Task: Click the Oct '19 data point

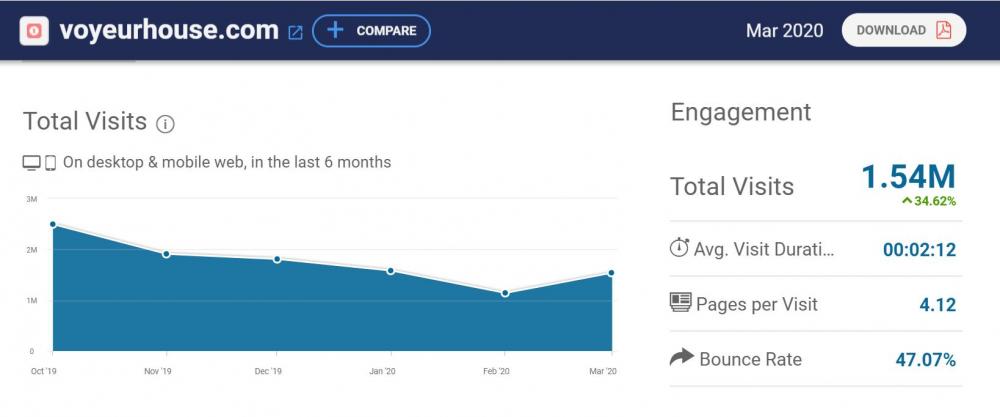Action: (53, 225)
